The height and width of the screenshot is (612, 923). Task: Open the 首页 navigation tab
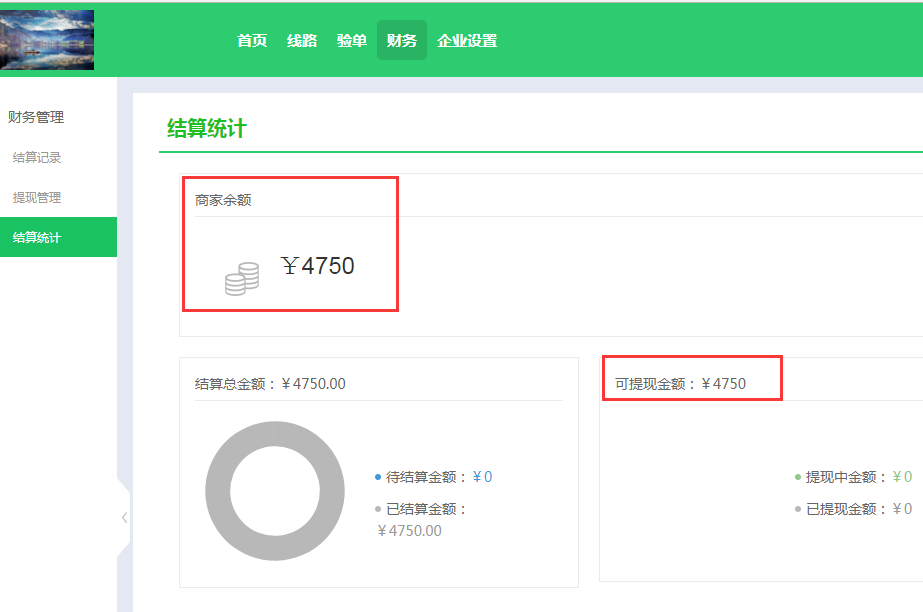(252, 41)
